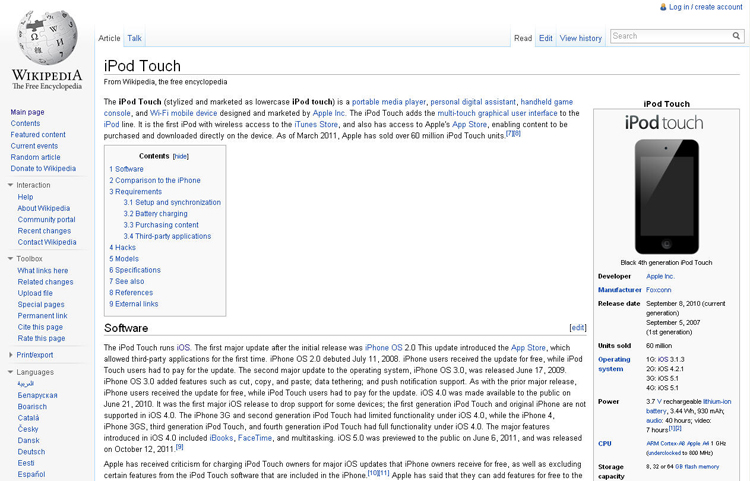750x481 pixels.
Task: Open the View history tab
Action: [x=580, y=38]
